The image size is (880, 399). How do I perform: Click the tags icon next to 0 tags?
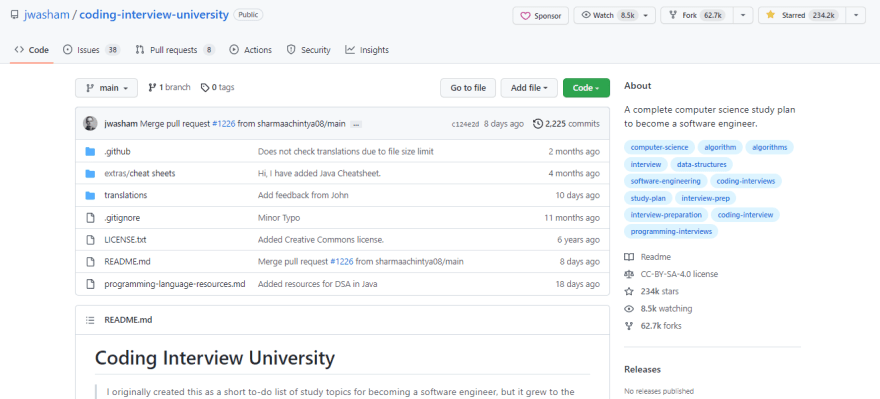click(205, 88)
